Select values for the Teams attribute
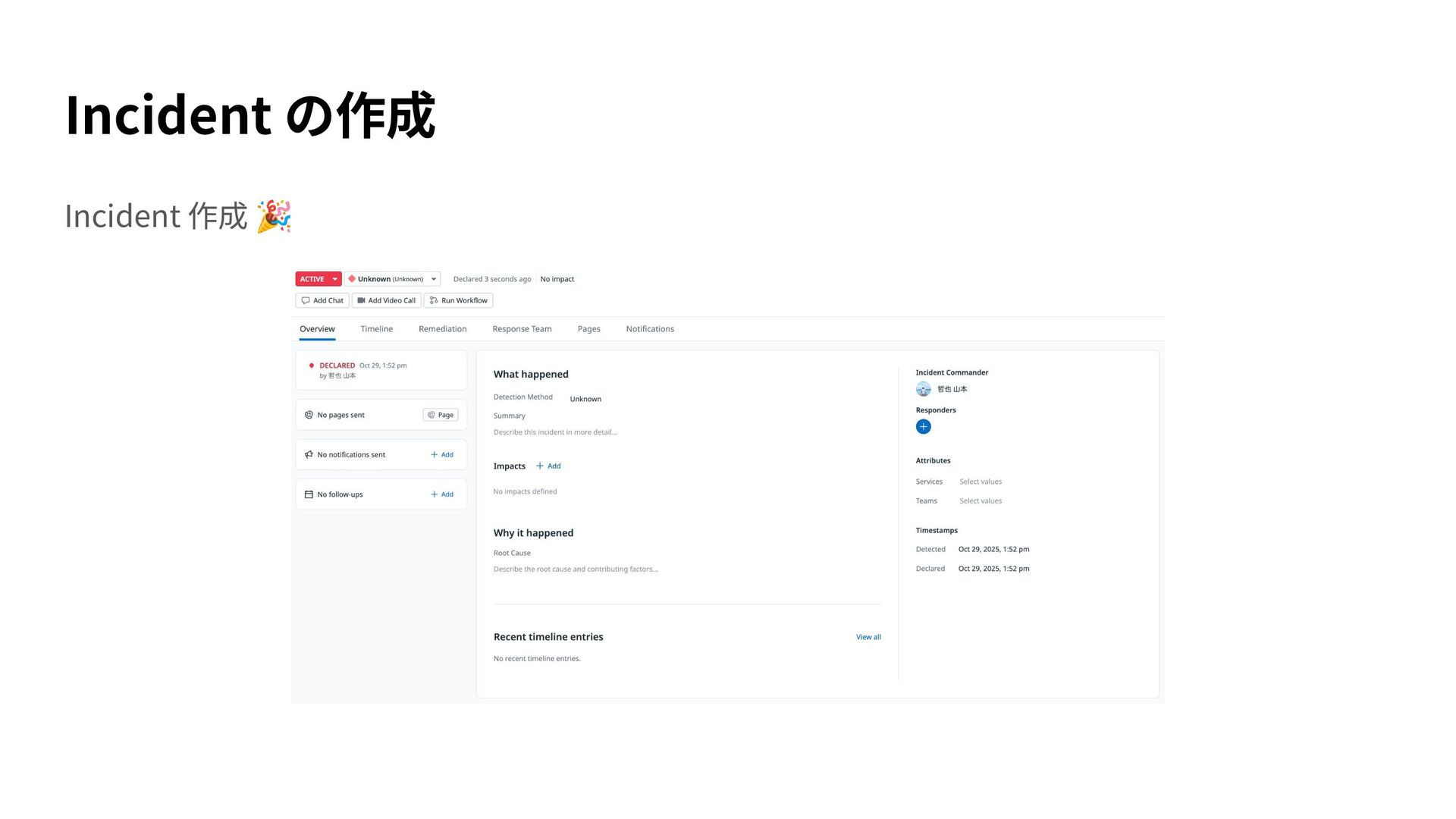The image size is (1456, 819). (981, 501)
